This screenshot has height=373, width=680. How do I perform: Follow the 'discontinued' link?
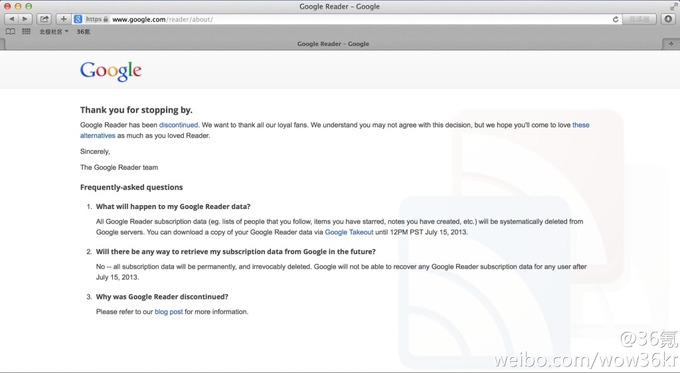178,125
